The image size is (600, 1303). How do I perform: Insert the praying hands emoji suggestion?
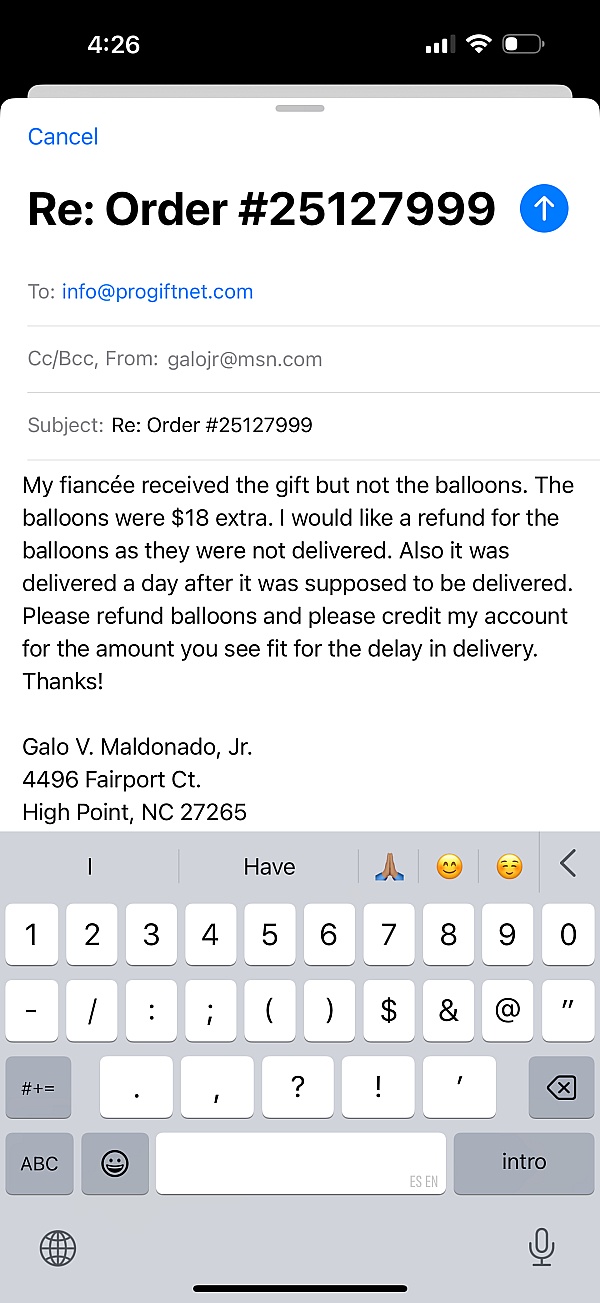coord(389,867)
